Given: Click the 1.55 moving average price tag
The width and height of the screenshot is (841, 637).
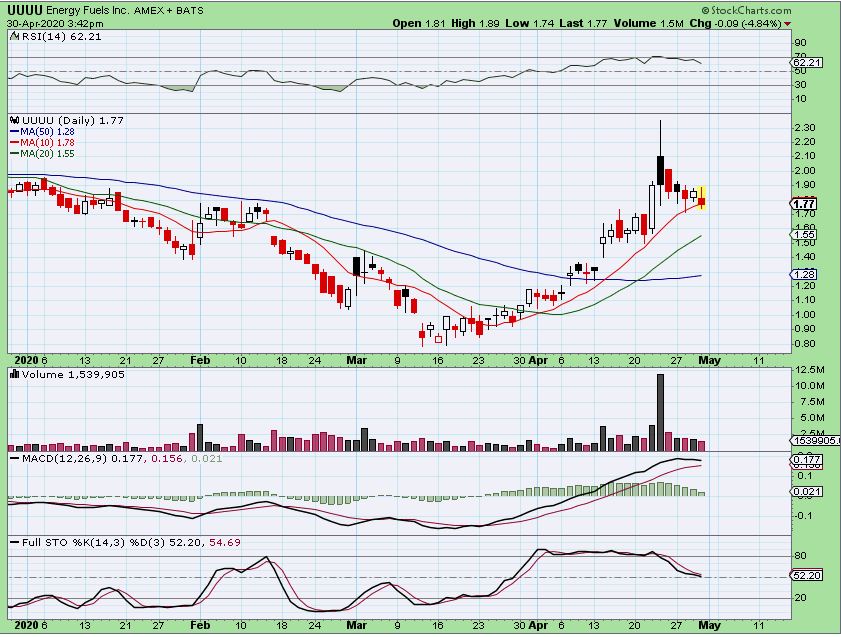Looking at the screenshot, I should 804,235.
